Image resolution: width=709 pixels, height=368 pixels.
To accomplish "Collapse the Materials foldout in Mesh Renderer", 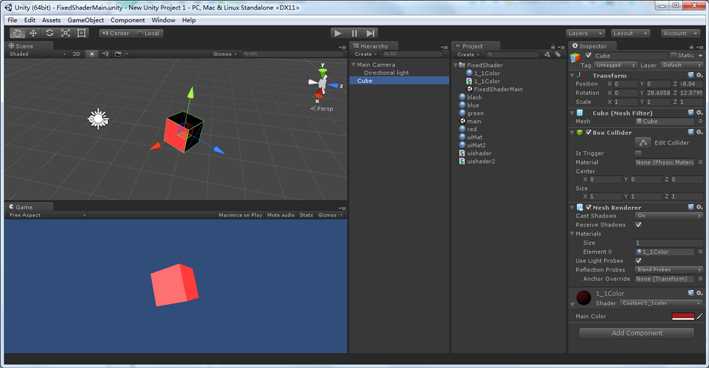I will pos(572,234).
